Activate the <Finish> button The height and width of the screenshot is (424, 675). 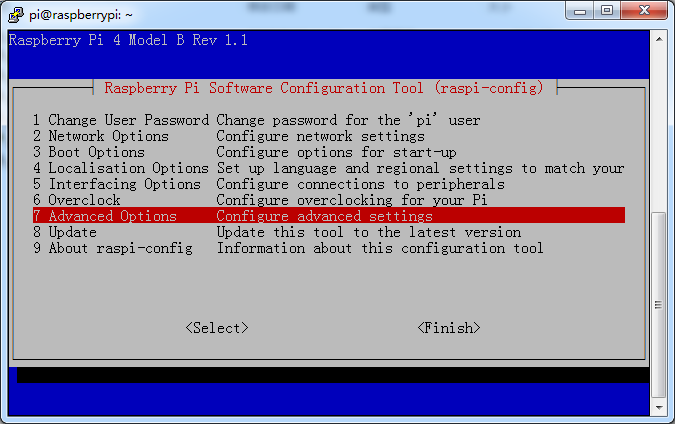(449, 328)
